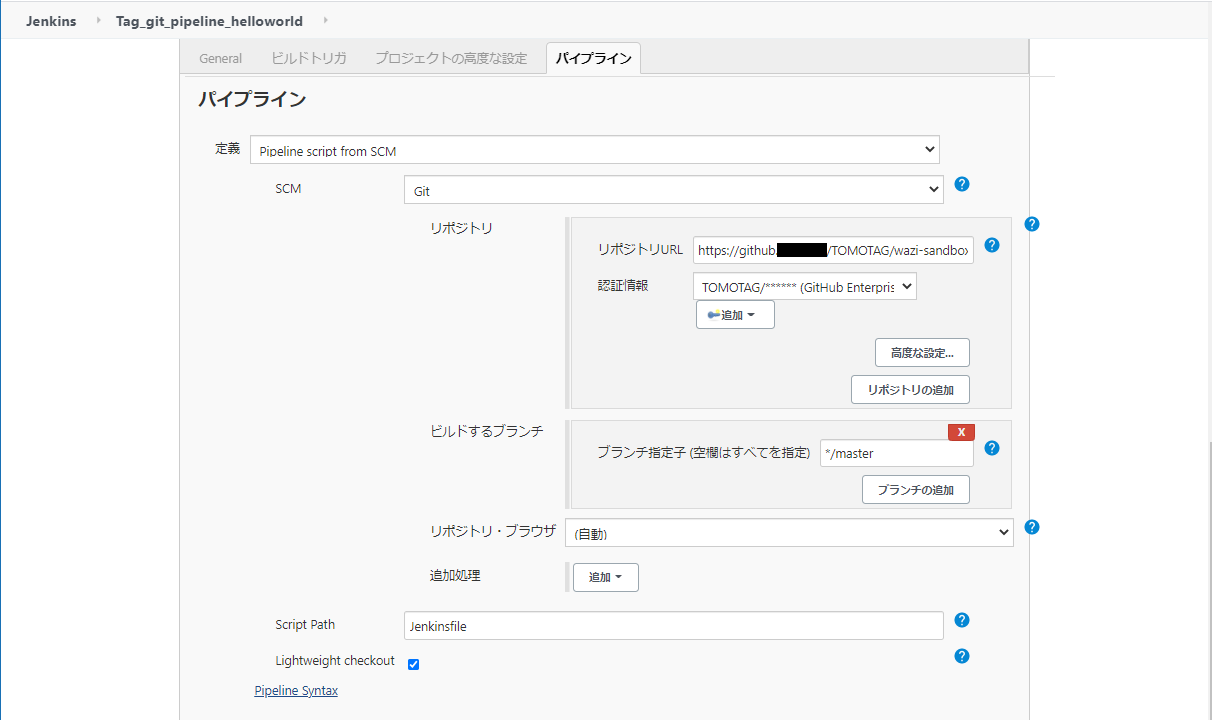Viewport: 1212px width, 720px height.
Task: Expand the 追加処理 追加 dropdown button
Action: 605,577
